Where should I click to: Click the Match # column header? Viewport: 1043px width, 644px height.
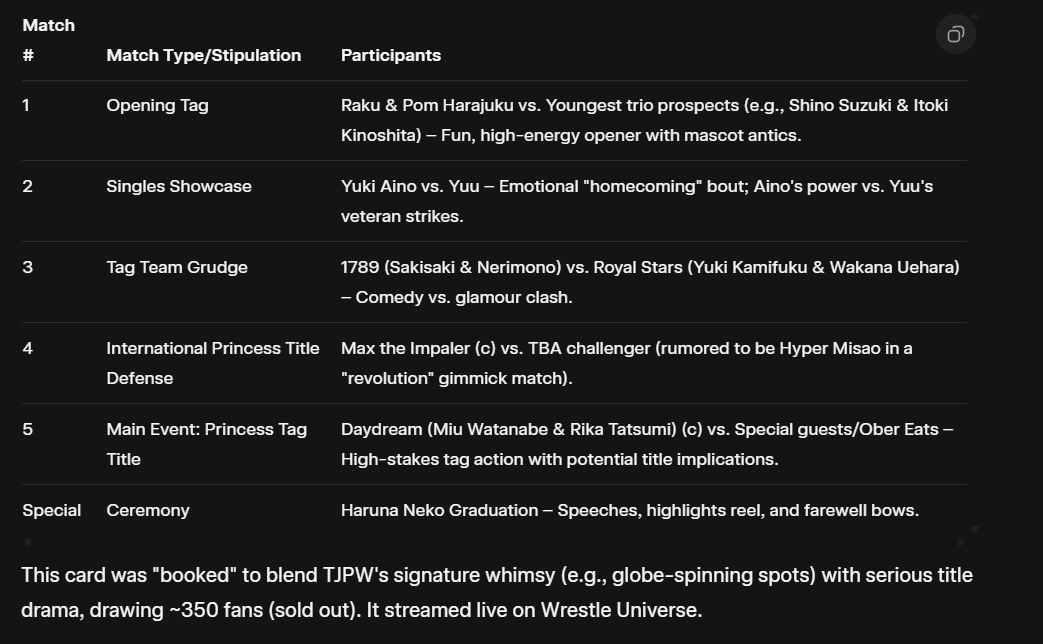48,40
